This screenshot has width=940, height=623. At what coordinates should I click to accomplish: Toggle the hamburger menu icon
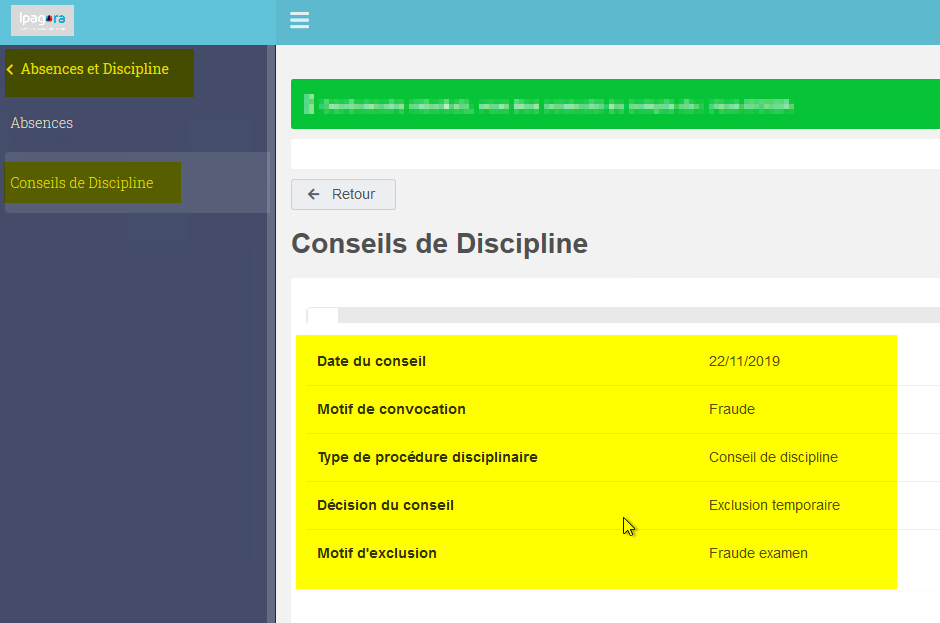point(299,20)
